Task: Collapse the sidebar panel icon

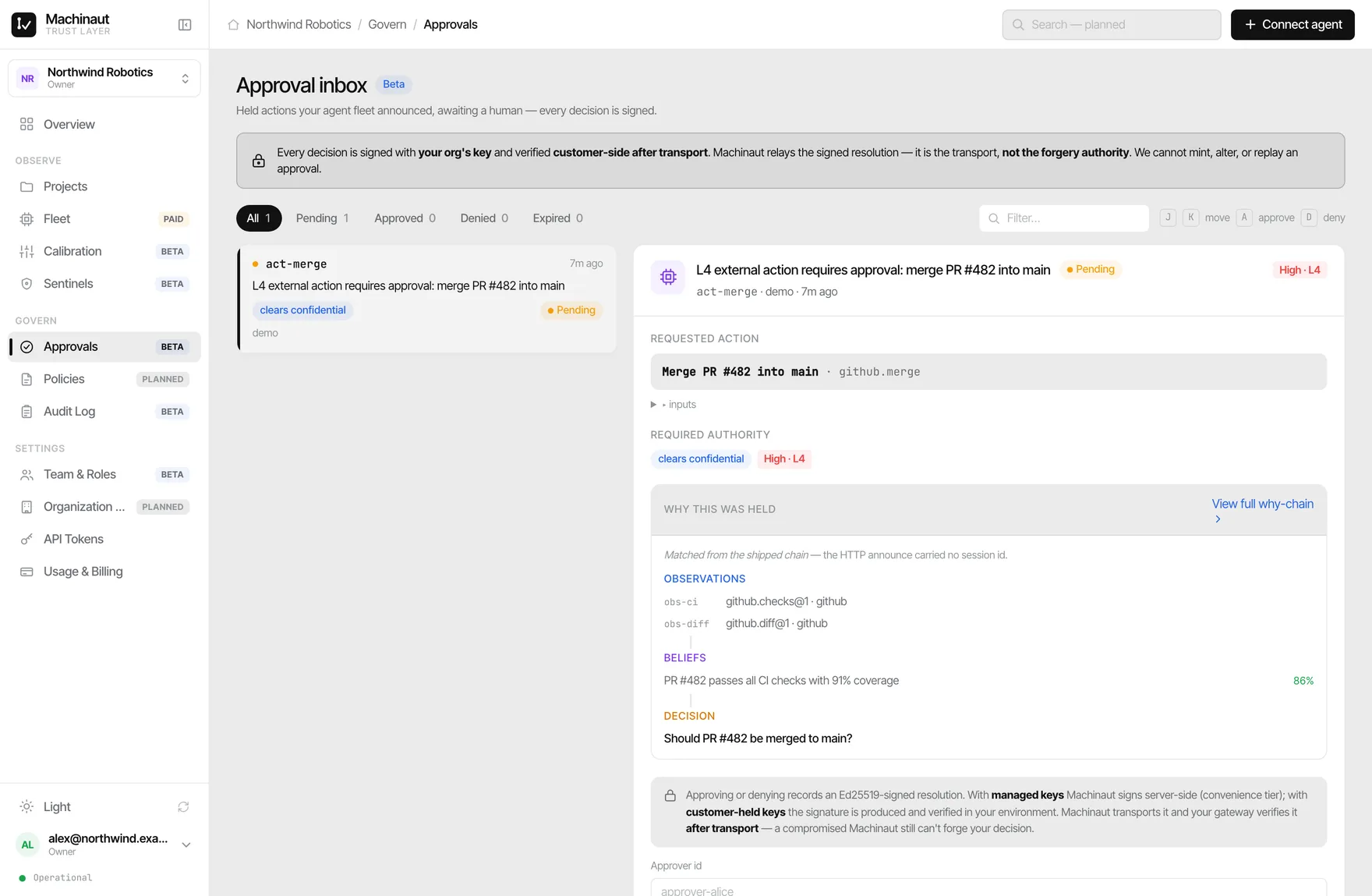Action: tap(185, 25)
